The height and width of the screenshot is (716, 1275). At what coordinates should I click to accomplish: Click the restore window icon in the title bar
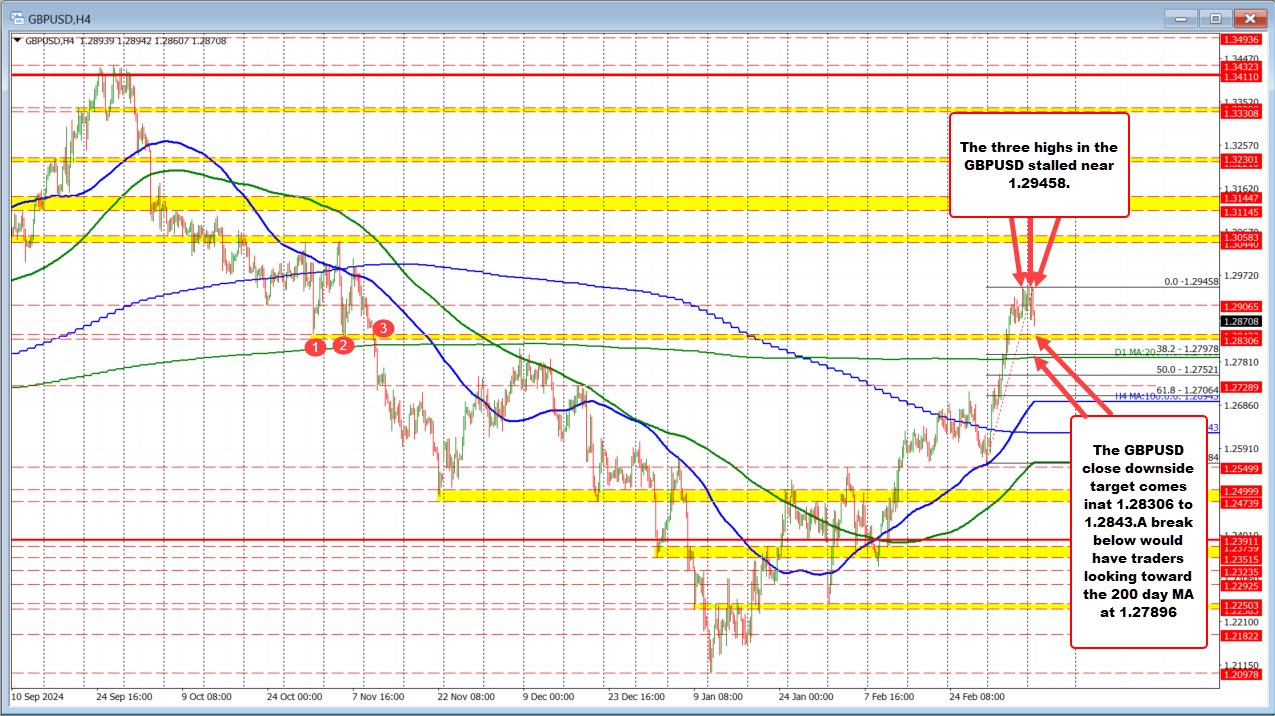(x=1214, y=17)
